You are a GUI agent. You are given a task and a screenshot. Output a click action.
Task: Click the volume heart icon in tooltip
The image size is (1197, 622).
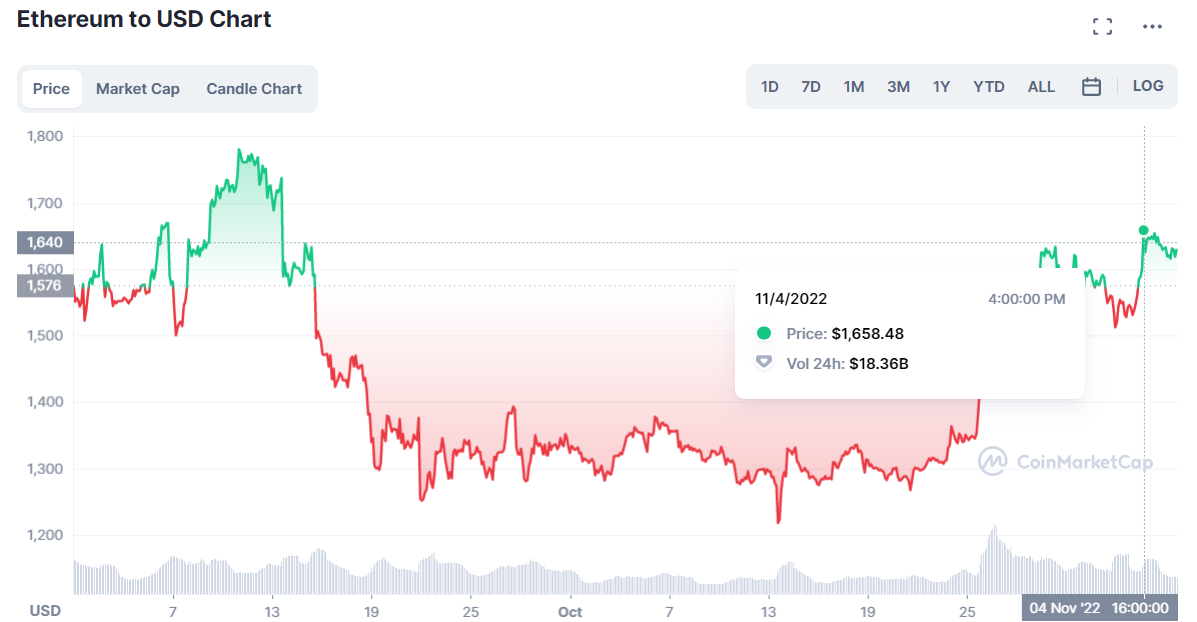pyautogui.click(x=763, y=363)
